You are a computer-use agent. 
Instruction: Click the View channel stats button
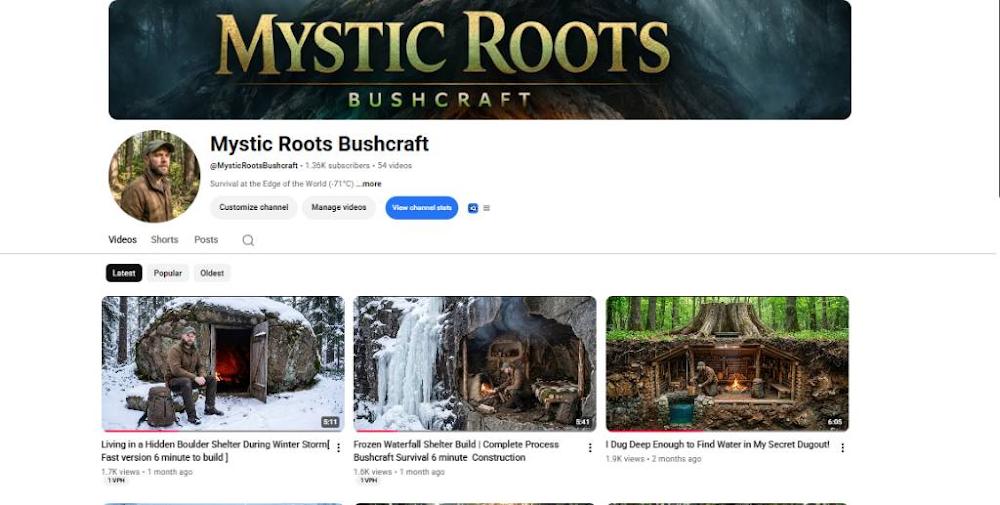pyautogui.click(x=422, y=208)
